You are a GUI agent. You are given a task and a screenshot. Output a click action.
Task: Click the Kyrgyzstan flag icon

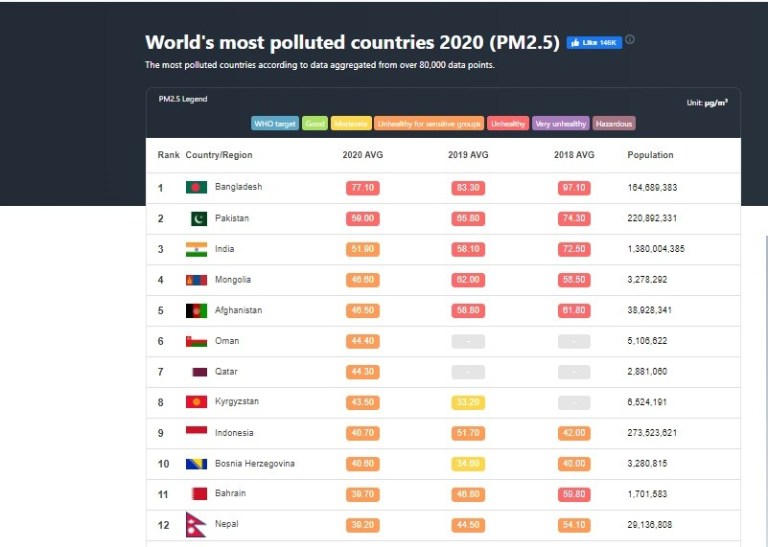point(196,402)
